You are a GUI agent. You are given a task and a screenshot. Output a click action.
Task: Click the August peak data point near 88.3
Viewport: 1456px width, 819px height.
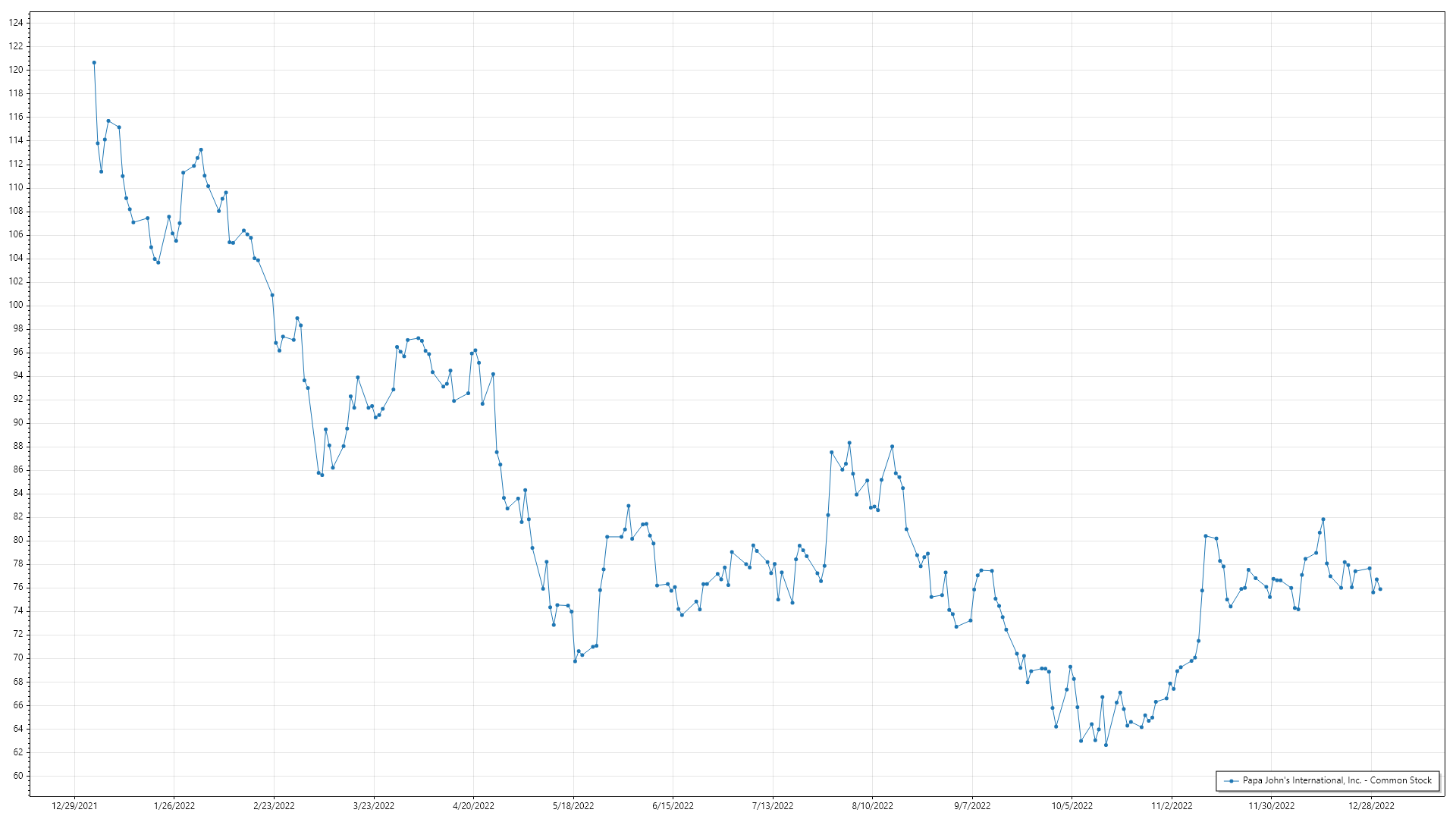[x=849, y=443]
